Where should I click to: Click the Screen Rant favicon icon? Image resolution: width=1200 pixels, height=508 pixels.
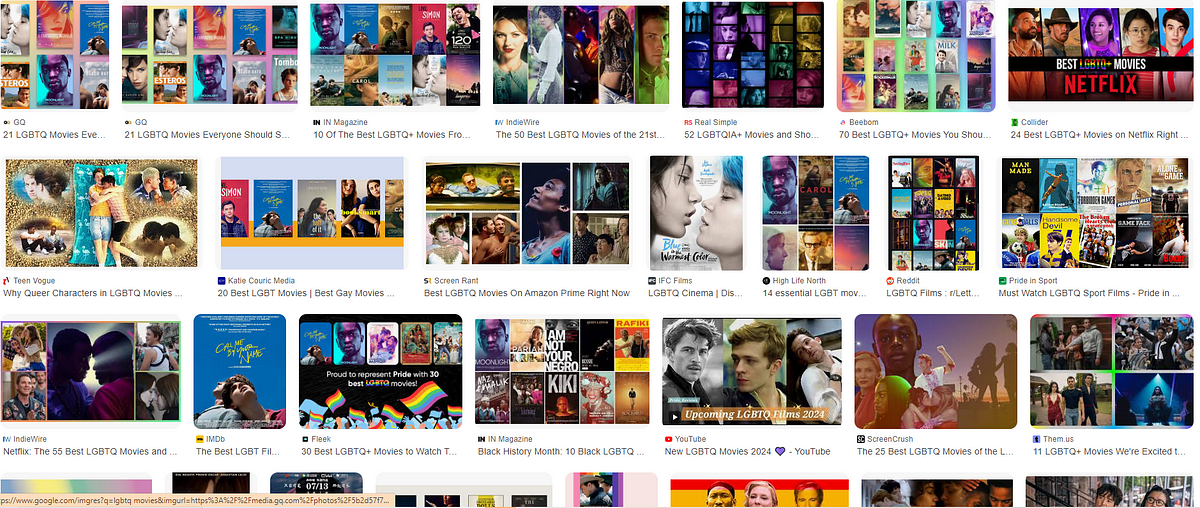tap(428, 281)
